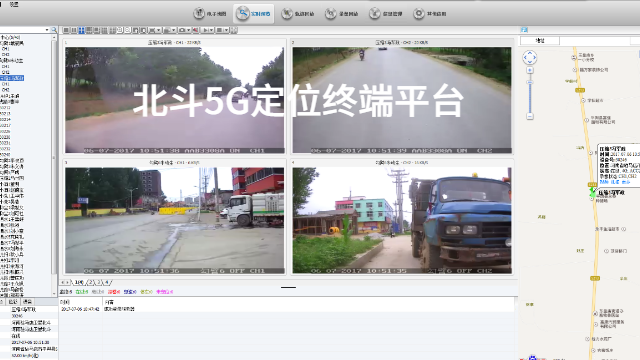Select top-right road camera video window
This screenshot has height=360, width=640.
point(402,100)
